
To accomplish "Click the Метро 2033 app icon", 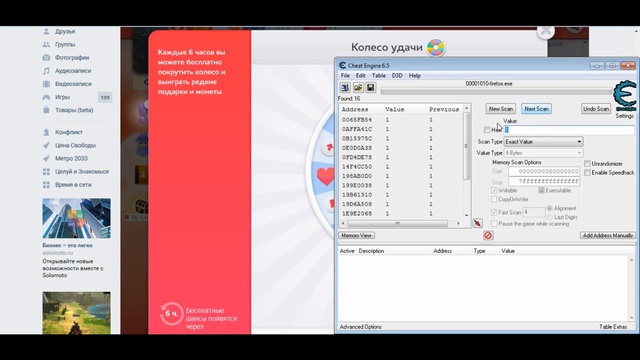I will (x=47, y=158).
